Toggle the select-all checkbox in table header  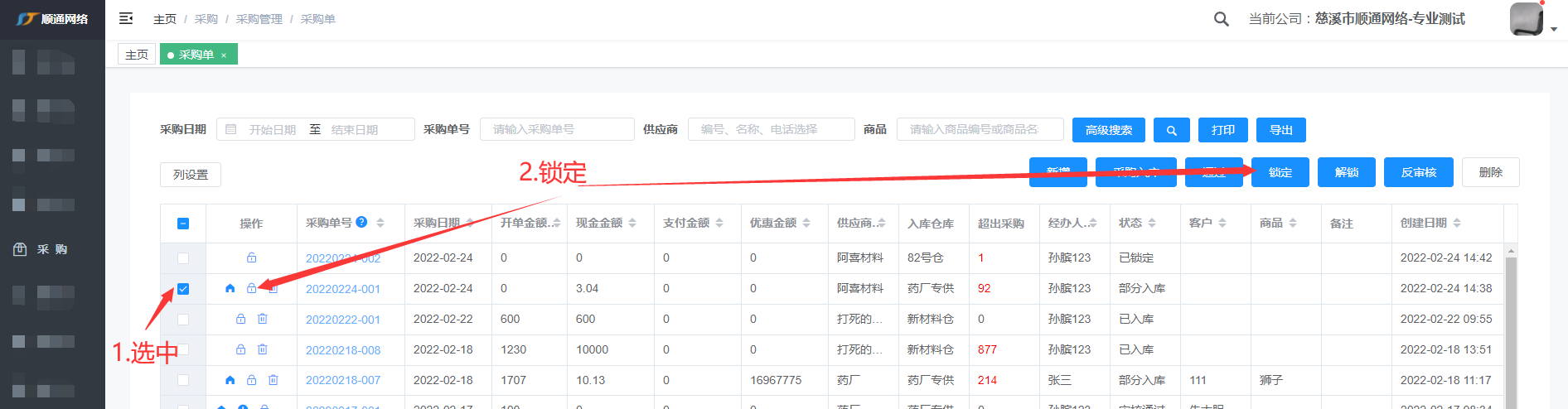coord(183,224)
